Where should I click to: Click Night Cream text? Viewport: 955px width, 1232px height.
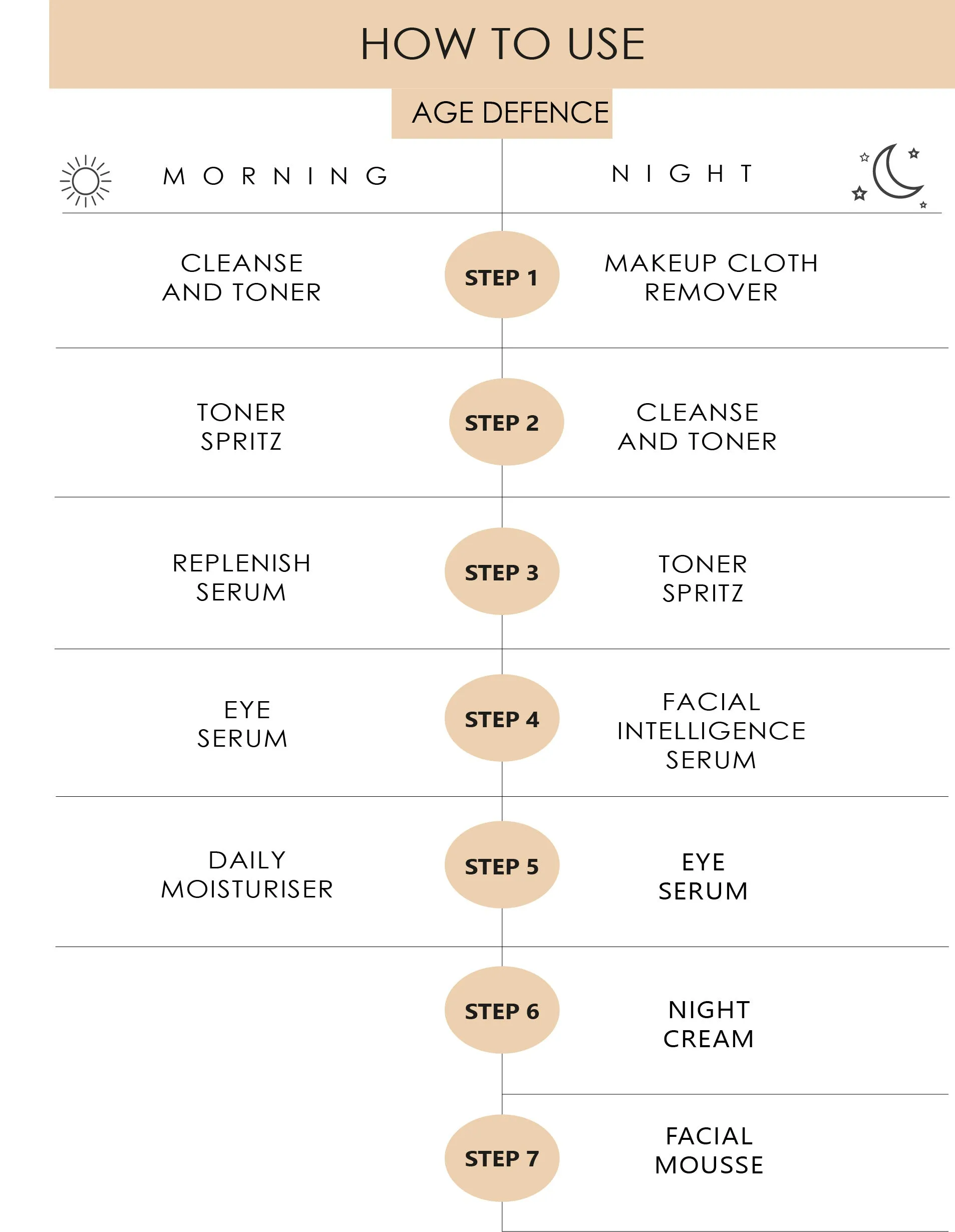[709, 1024]
